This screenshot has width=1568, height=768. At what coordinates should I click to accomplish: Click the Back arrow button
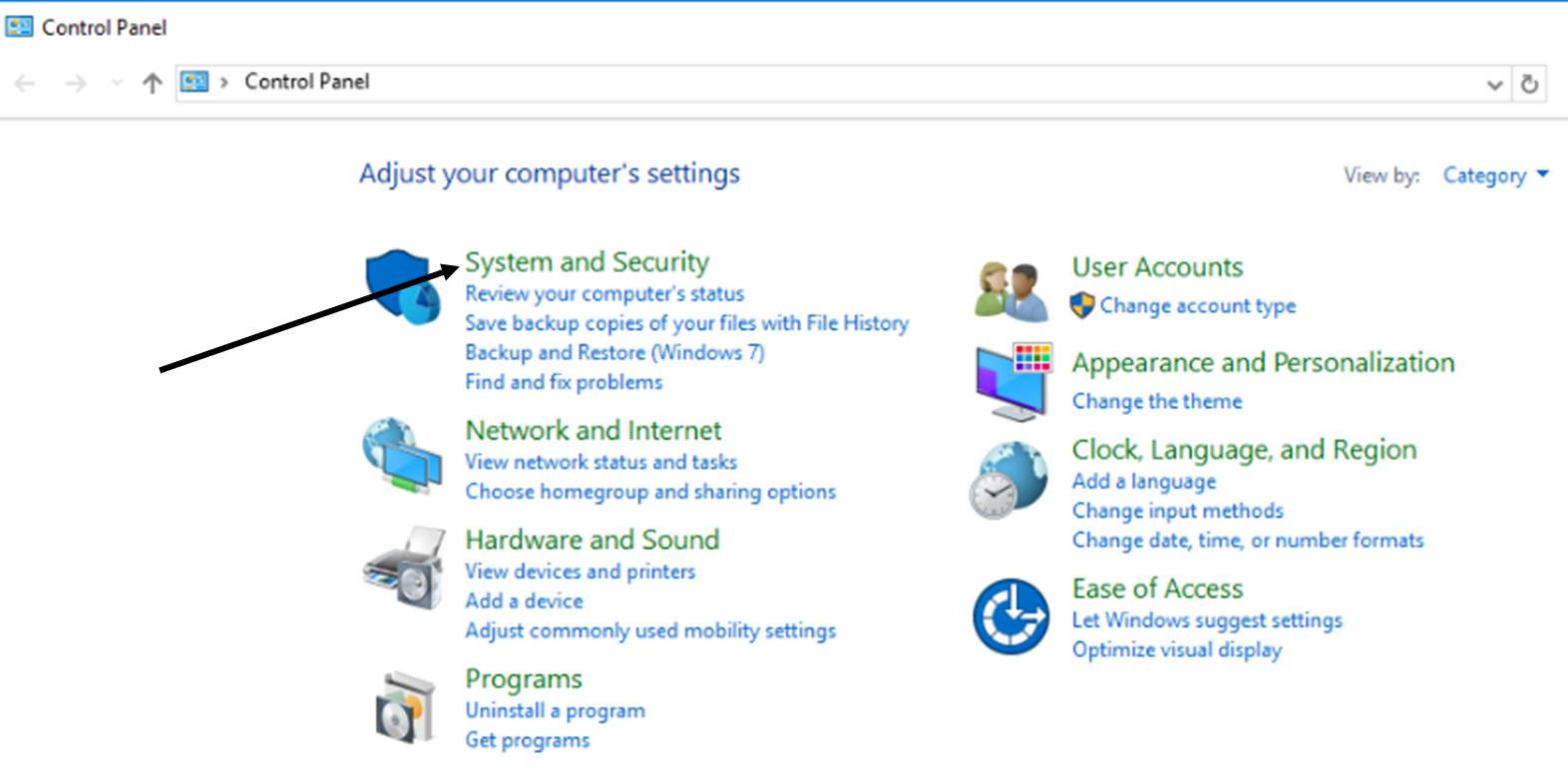pyautogui.click(x=25, y=83)
